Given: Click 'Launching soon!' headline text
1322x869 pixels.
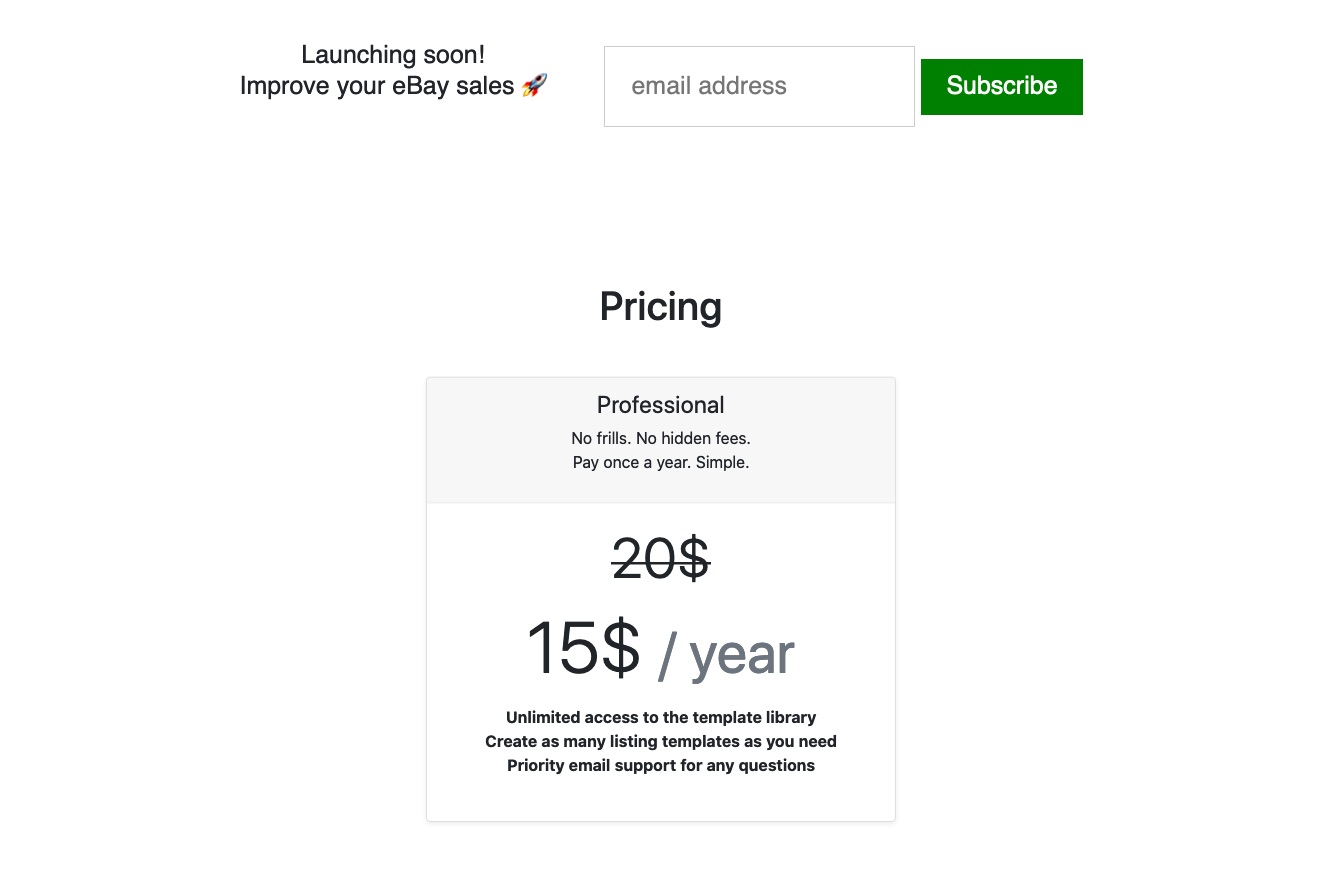Looking at the screenshot, I should pos(393,55).
